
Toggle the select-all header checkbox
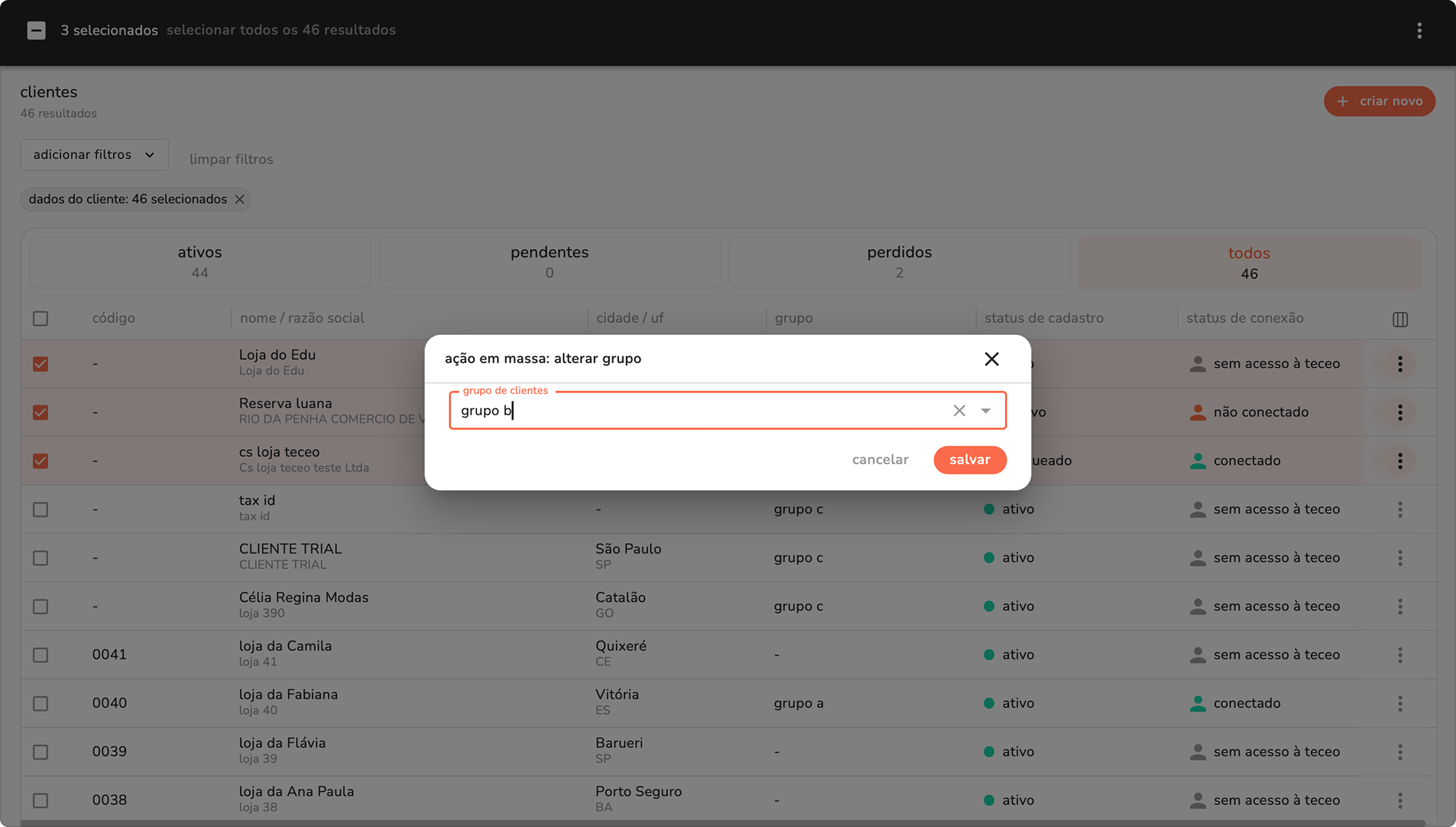tap(41, 318)
